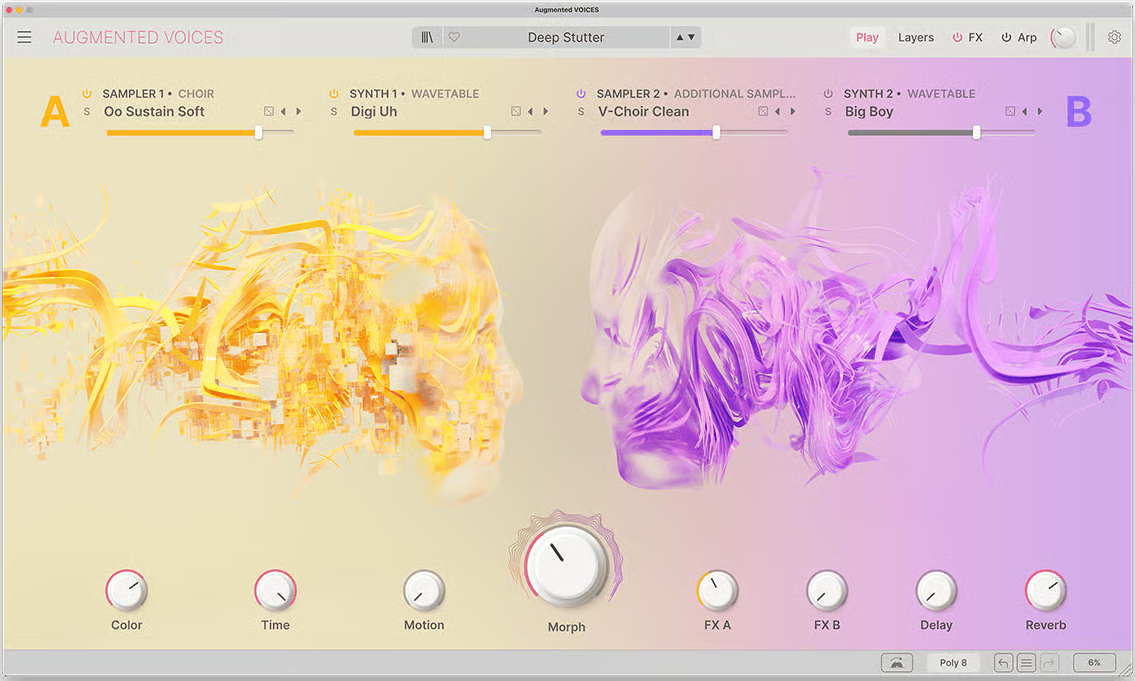Click the FX A knob
Viewport: 1135px width, 681px height.
pos(717,591)
